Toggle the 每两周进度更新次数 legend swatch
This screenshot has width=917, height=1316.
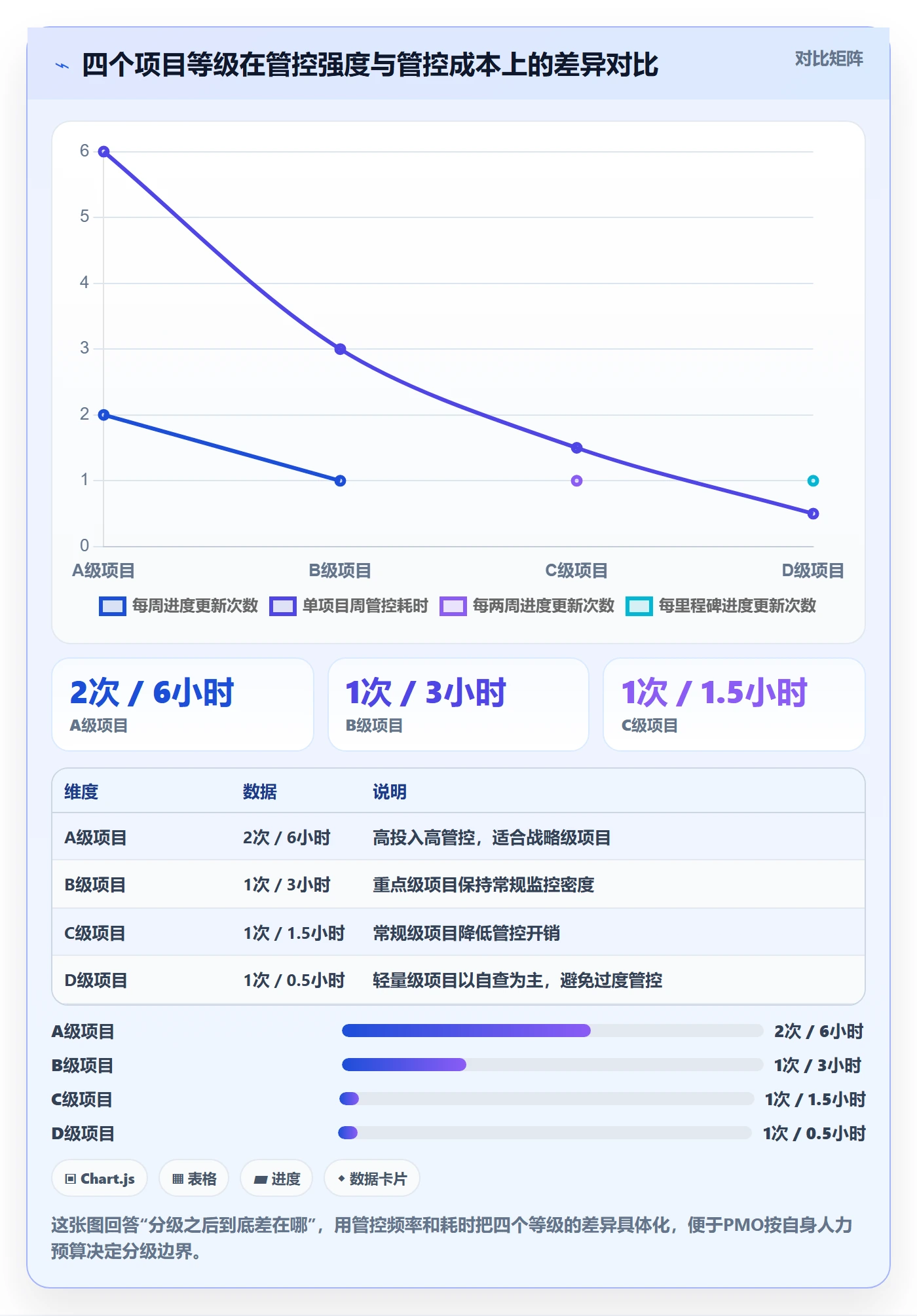pyautogui.click(x=453, y=606)
